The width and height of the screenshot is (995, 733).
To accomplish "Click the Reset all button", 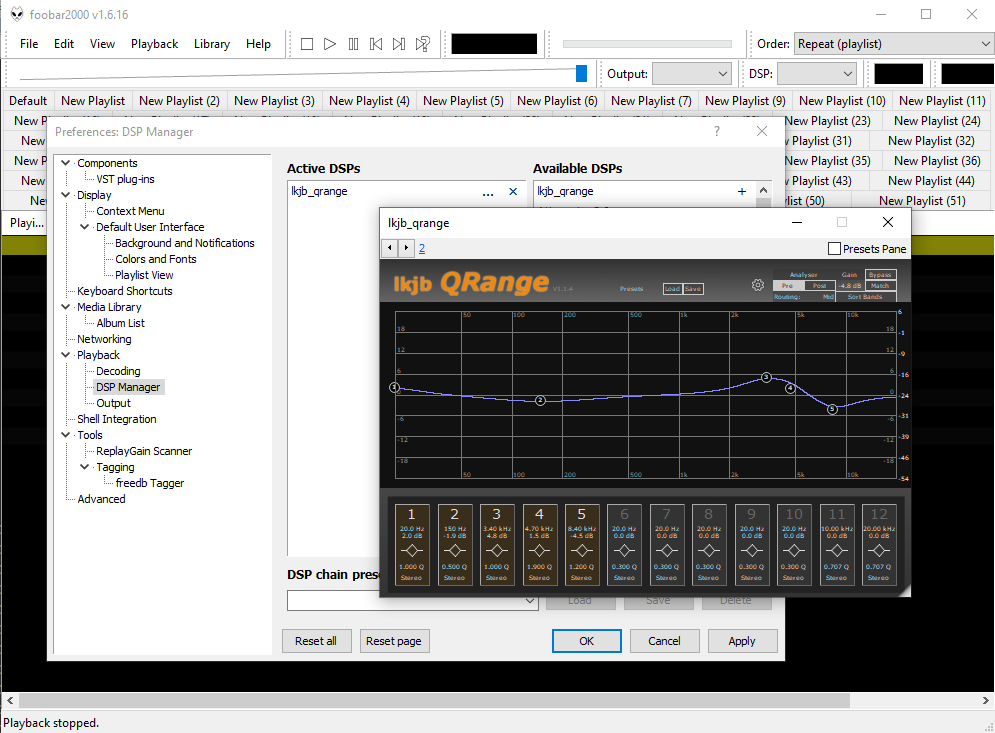I will (316, 641).
